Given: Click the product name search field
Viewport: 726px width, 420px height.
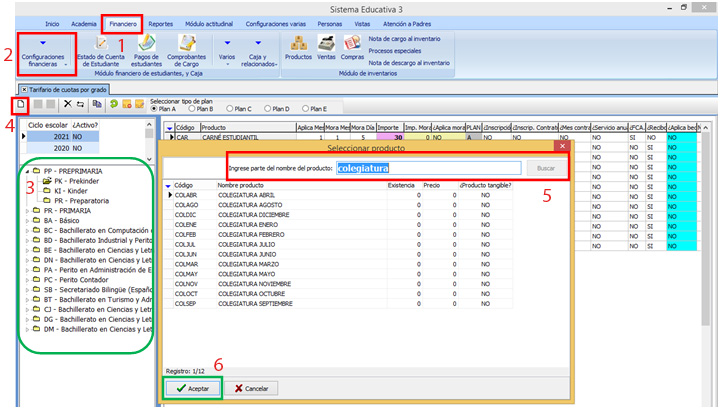Looking at the screenshot, I should (x=427, y=168).
